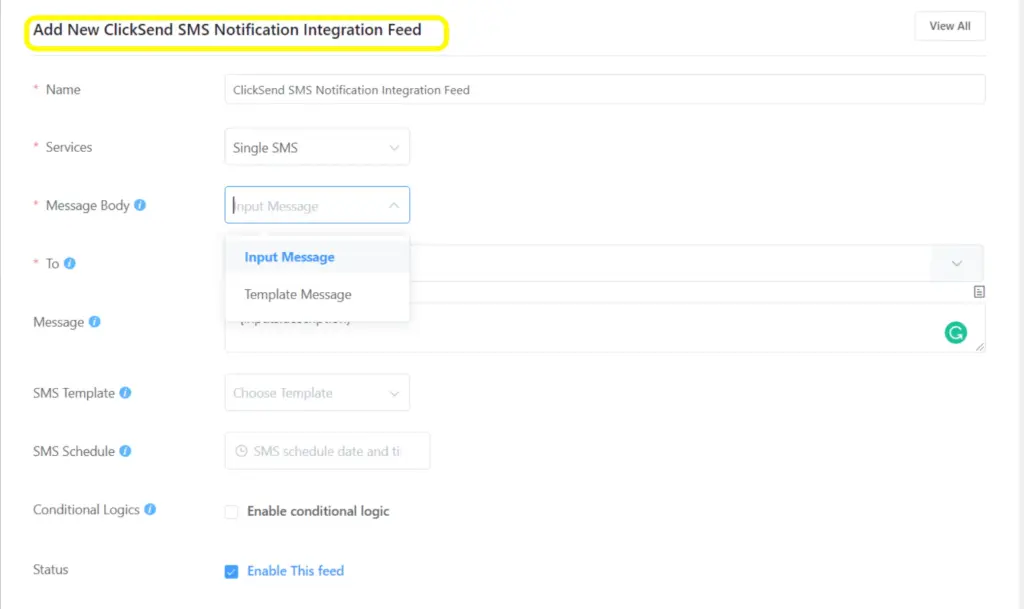Open the Services dropdown showing Single SMS
This screenshot has width=1024, height=609.
point(316,146)
